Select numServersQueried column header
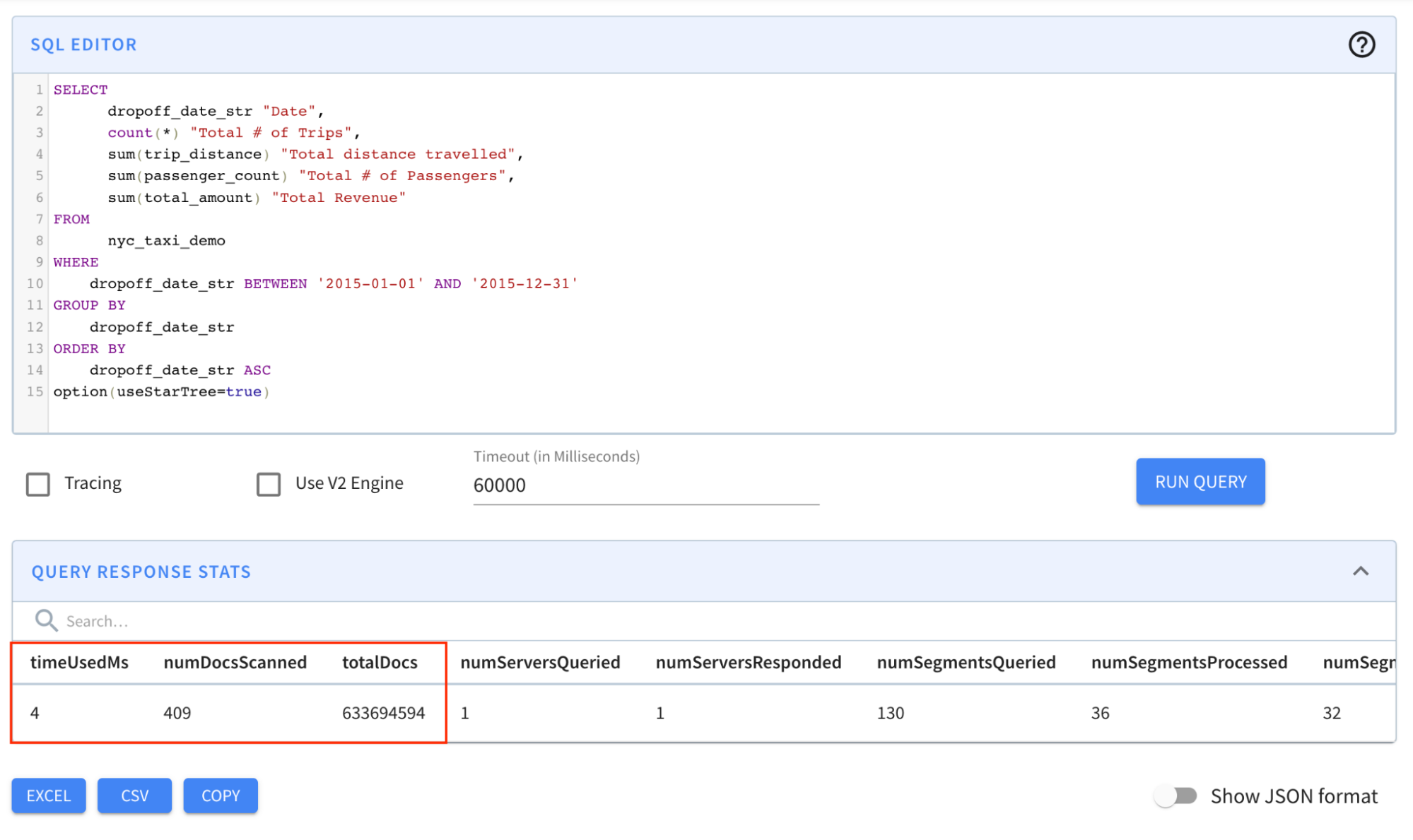The height and width of the screenshot is (840, 1413). pos(540,662)
